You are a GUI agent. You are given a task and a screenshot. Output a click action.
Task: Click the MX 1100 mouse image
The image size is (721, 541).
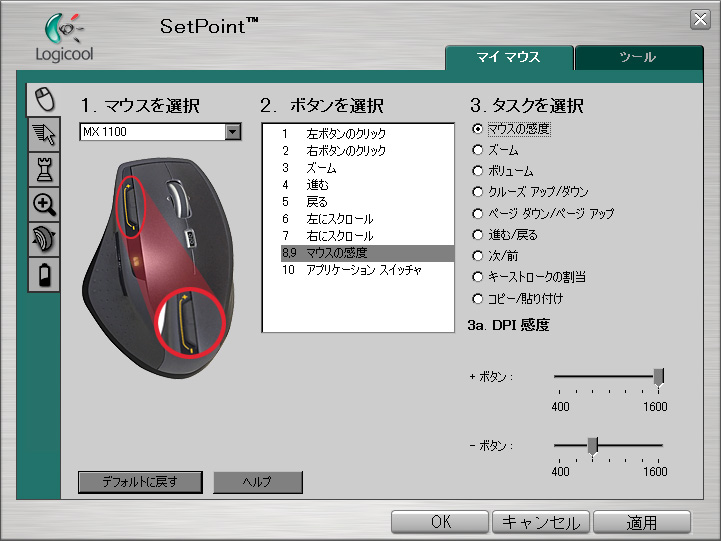pyautogui.click(x=159, y=268)
